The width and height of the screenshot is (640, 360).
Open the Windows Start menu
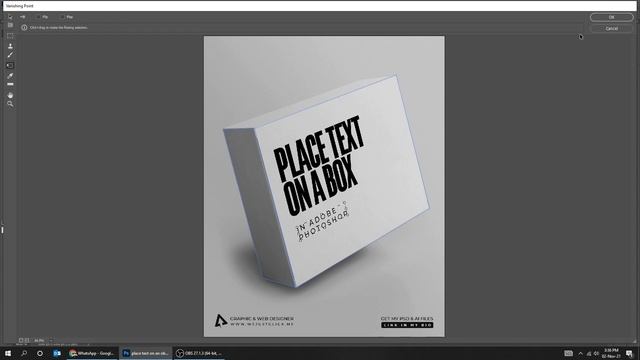tap(8, 353)
